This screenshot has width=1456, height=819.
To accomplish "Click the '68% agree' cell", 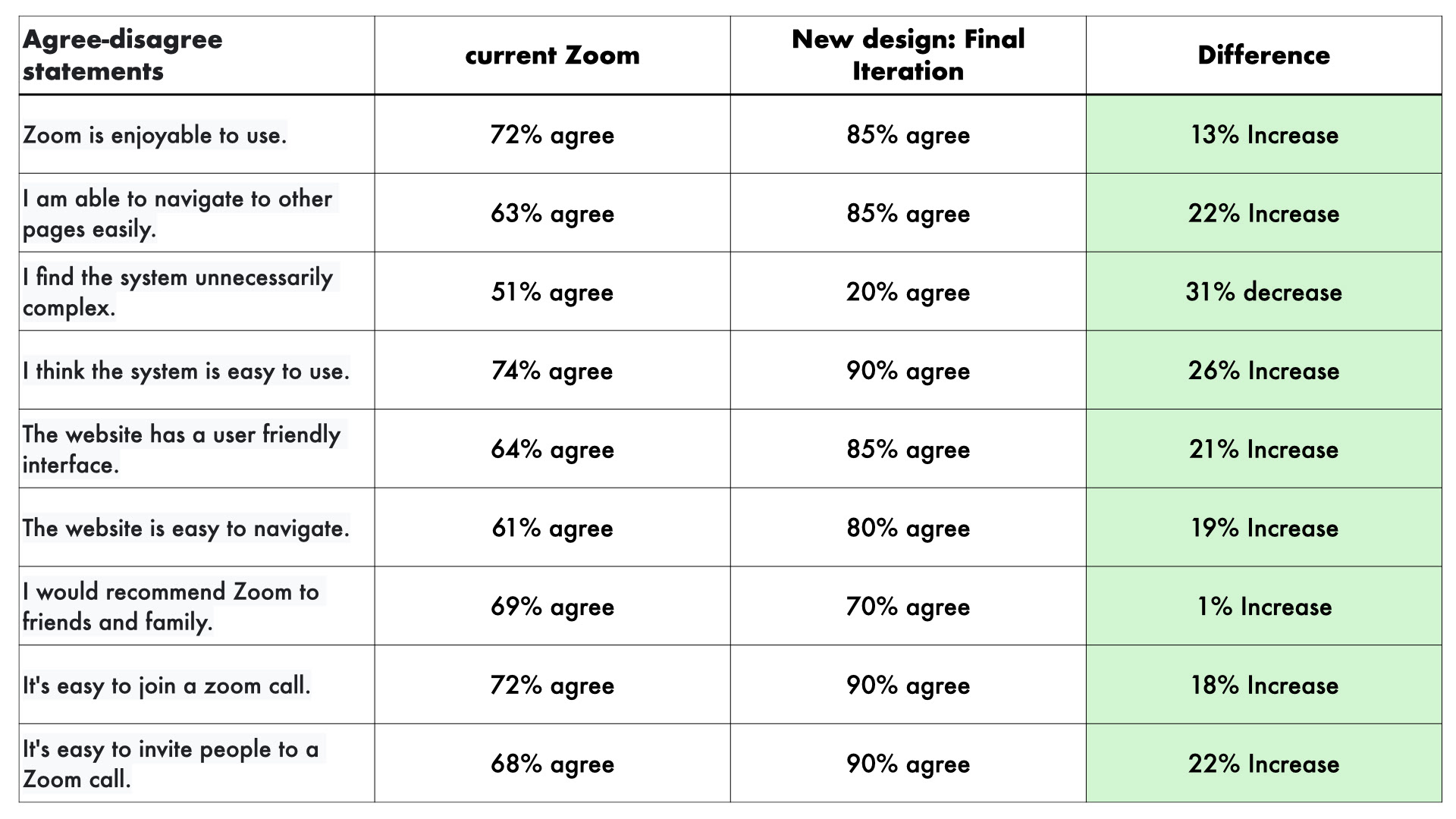I will pos(552,764).
